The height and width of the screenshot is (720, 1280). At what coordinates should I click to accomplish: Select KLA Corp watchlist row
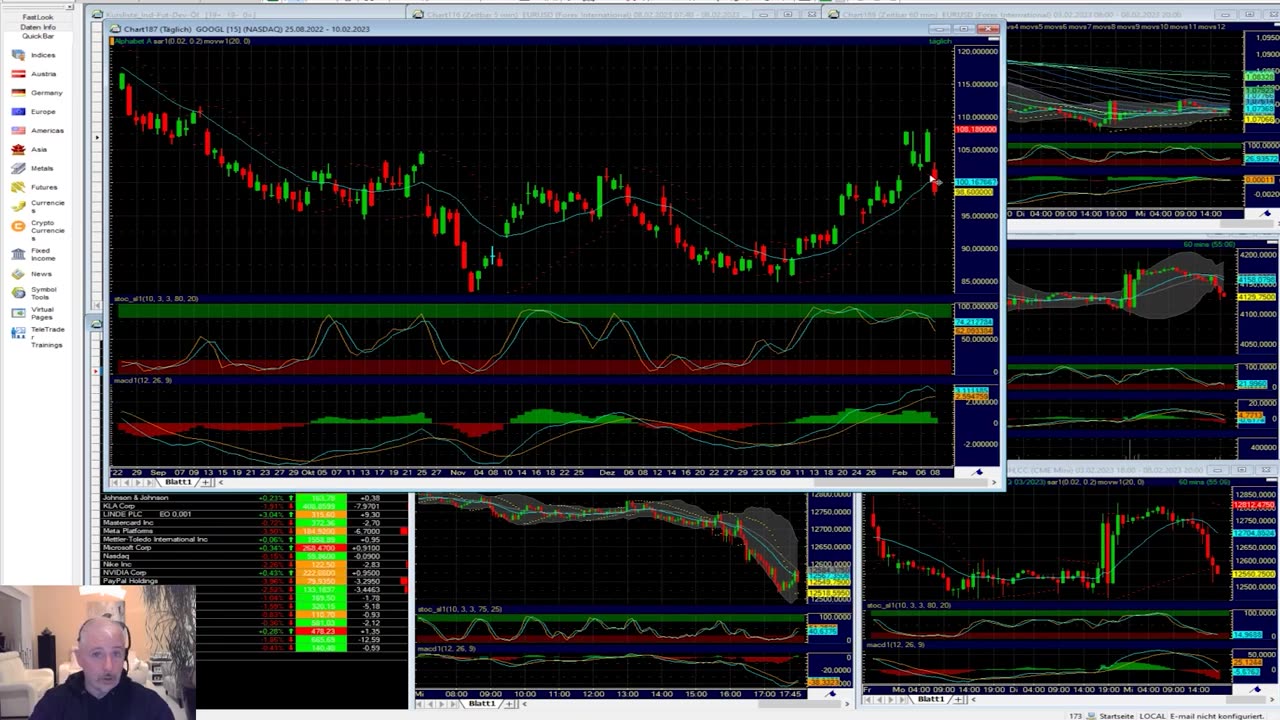tap(255, 506)
